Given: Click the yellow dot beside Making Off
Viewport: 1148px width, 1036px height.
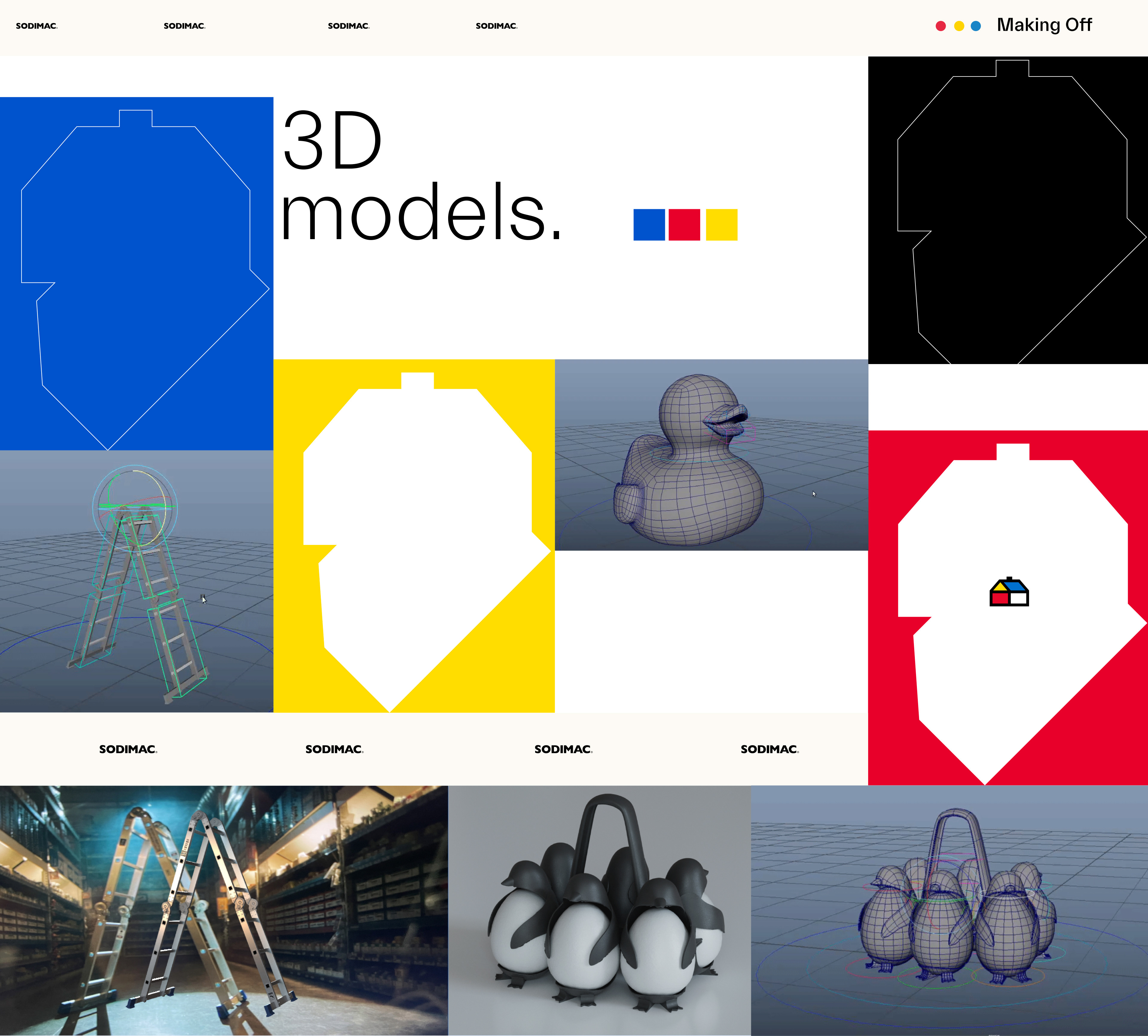Looking at the screenshot, I should pyautogui.click(x=959, y=26).
